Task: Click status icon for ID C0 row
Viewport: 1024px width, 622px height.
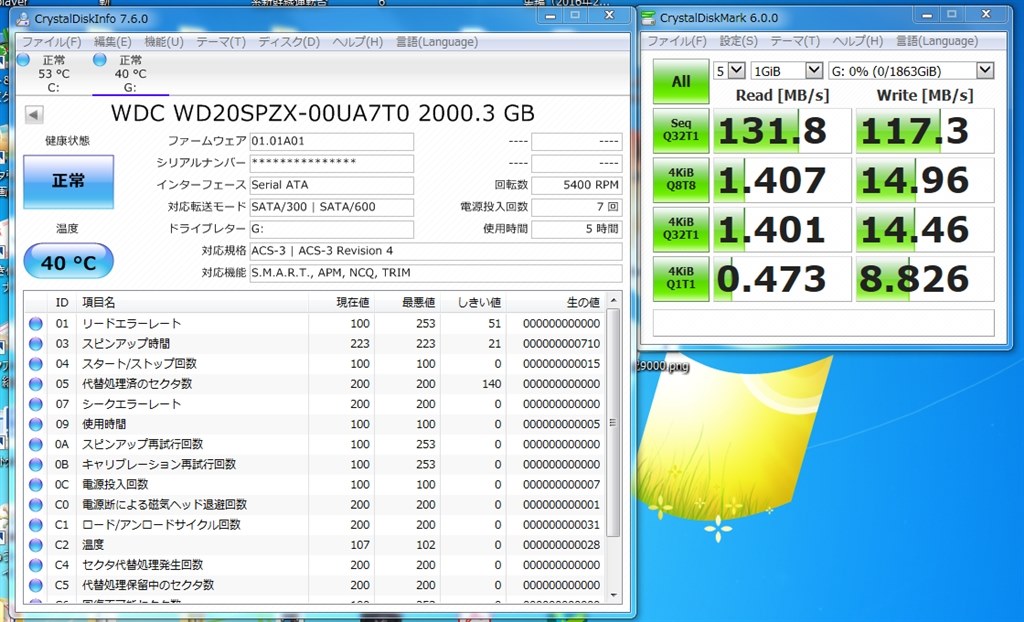Action: [x=35, y=505]
